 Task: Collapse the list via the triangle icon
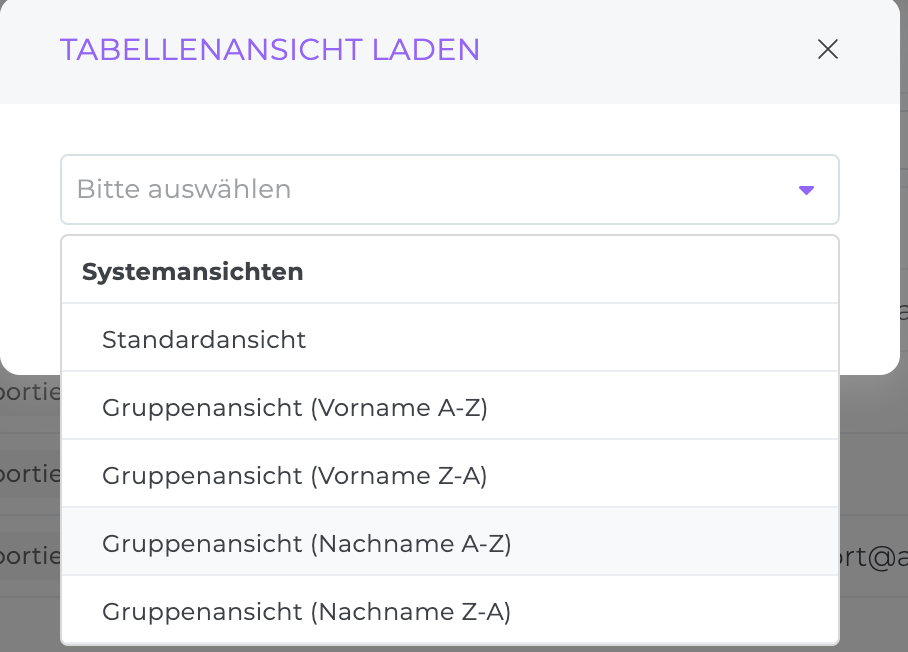coord(807,190)
